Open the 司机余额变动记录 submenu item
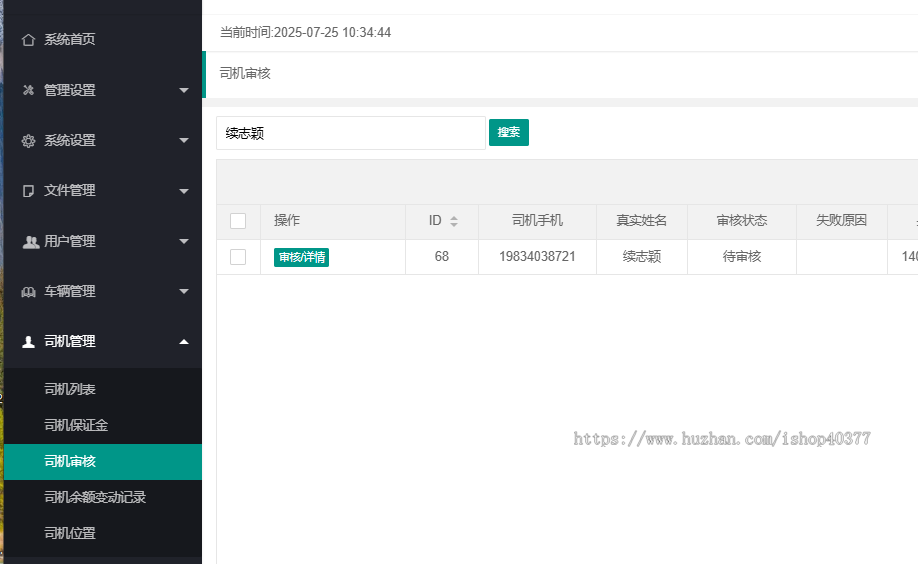The width and height of the screenshot is (918, 564). point(103,498)
